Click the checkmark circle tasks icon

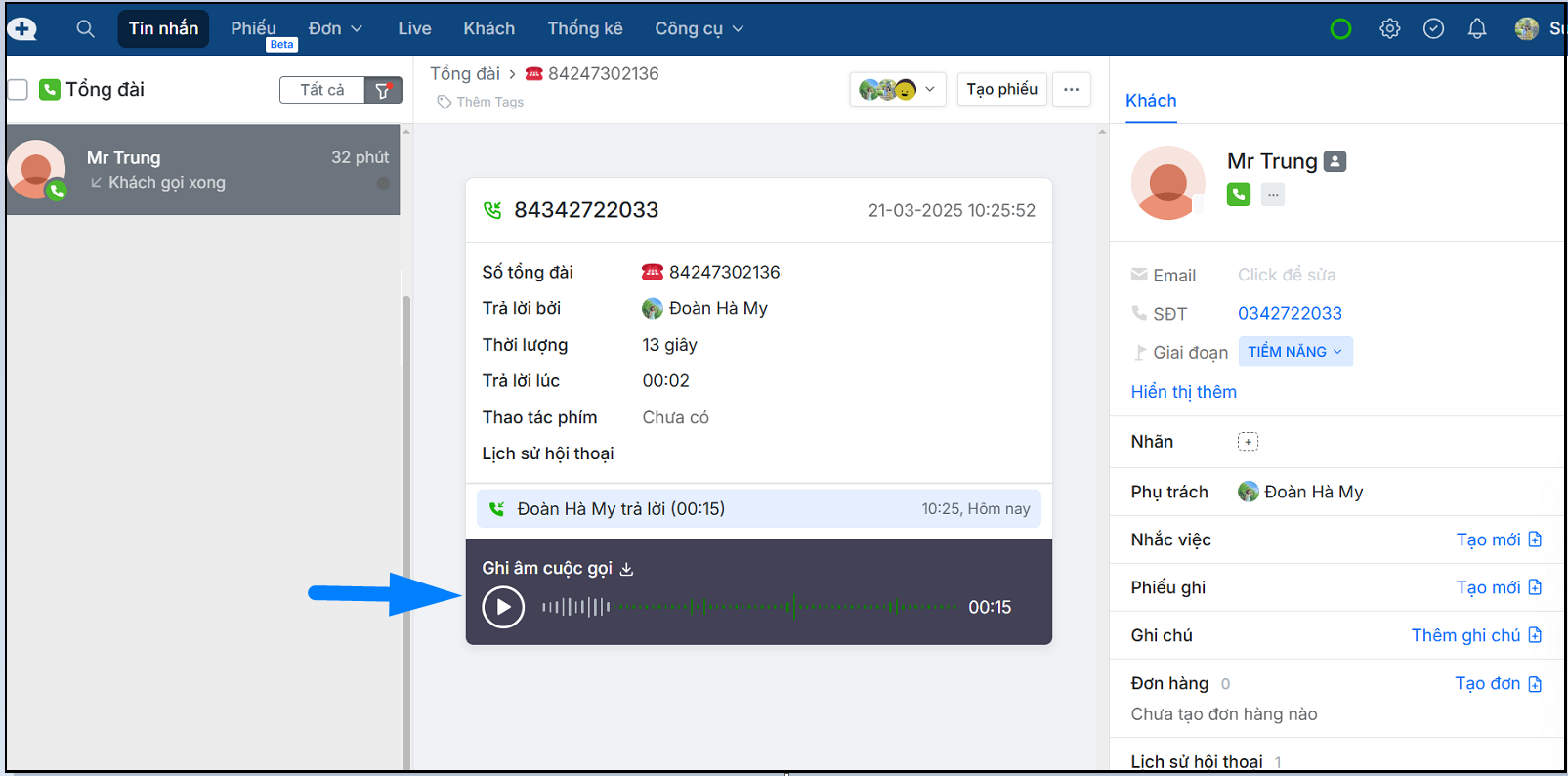(x=1433, y=29)
